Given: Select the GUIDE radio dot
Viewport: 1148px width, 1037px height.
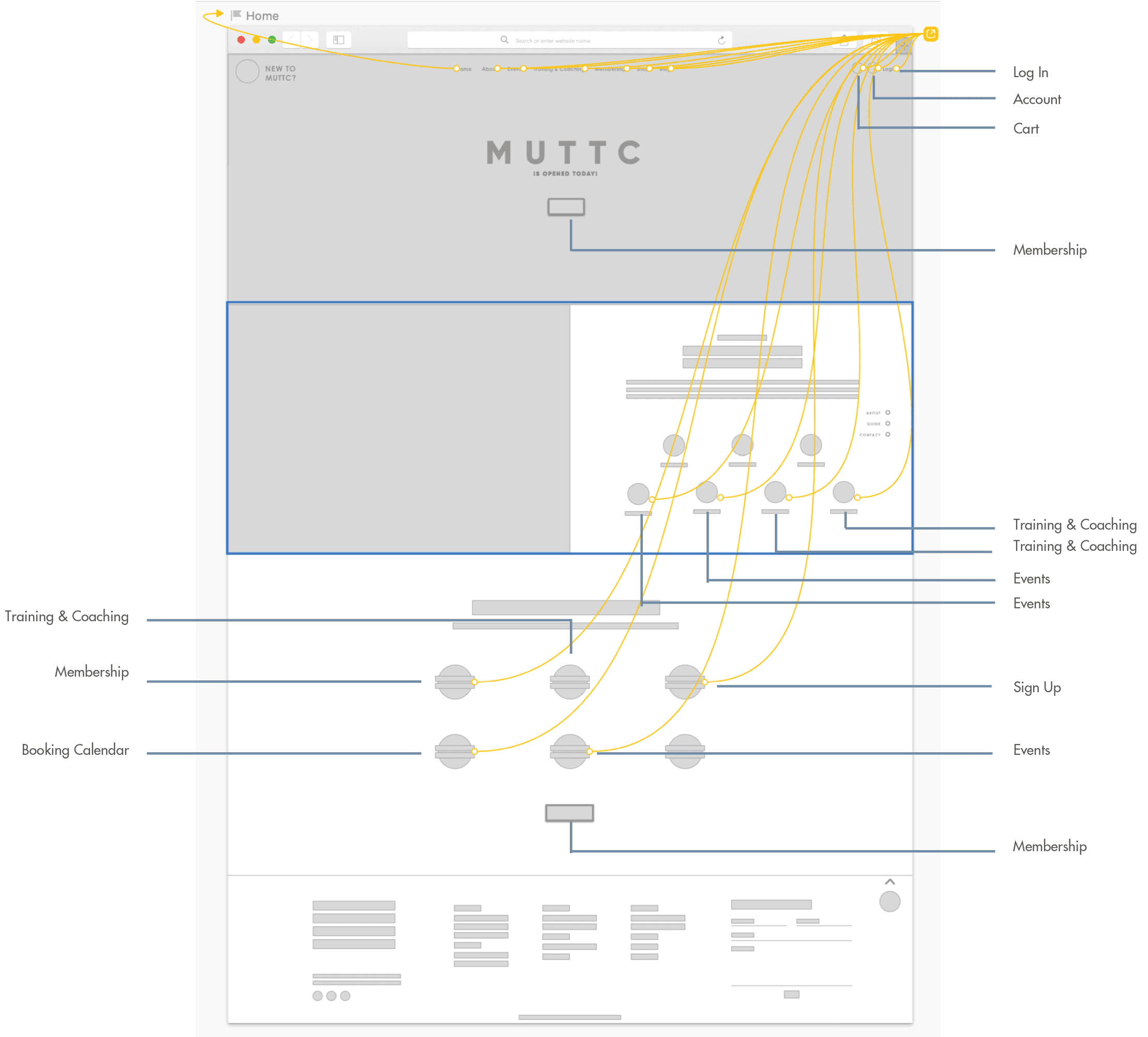Looking at the screenshot, I should [x=888, y=423].
